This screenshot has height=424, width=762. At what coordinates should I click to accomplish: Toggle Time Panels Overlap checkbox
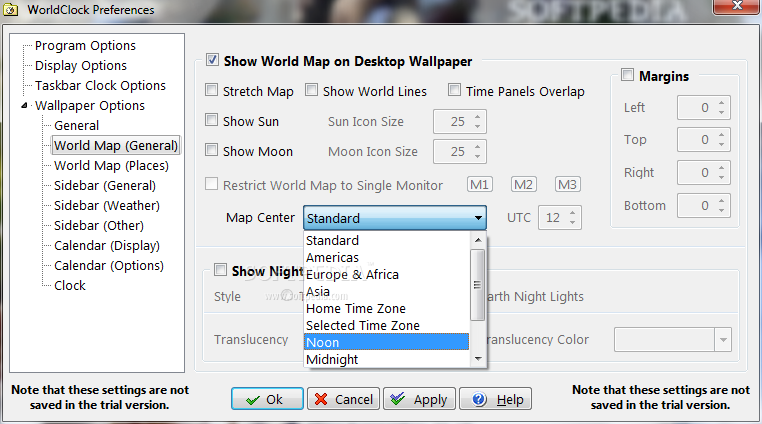pyautogui.click(x=454, y=90)
